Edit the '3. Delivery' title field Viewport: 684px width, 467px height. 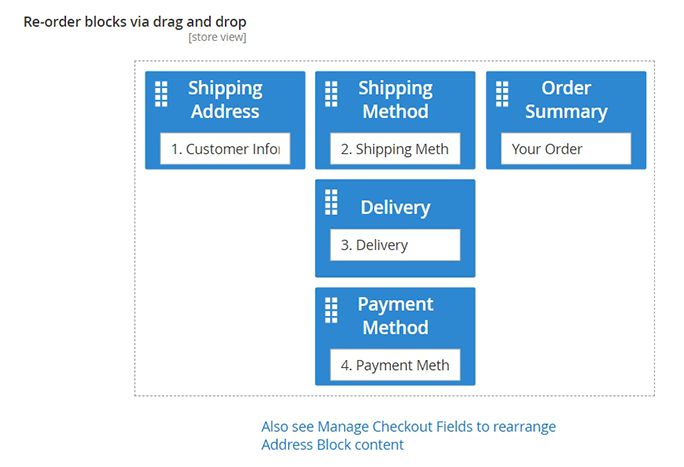tap(395, 245)
